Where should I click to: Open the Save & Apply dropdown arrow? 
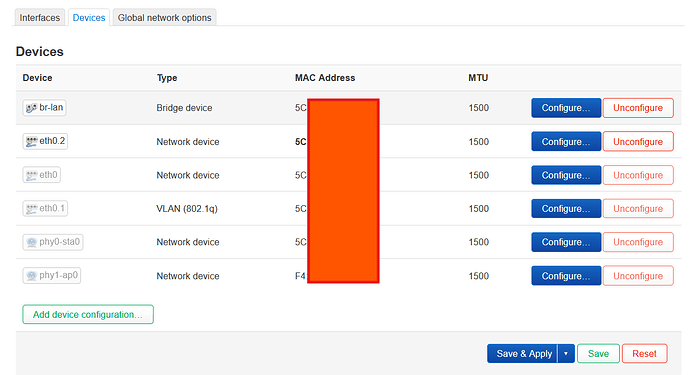coord(566,353)
